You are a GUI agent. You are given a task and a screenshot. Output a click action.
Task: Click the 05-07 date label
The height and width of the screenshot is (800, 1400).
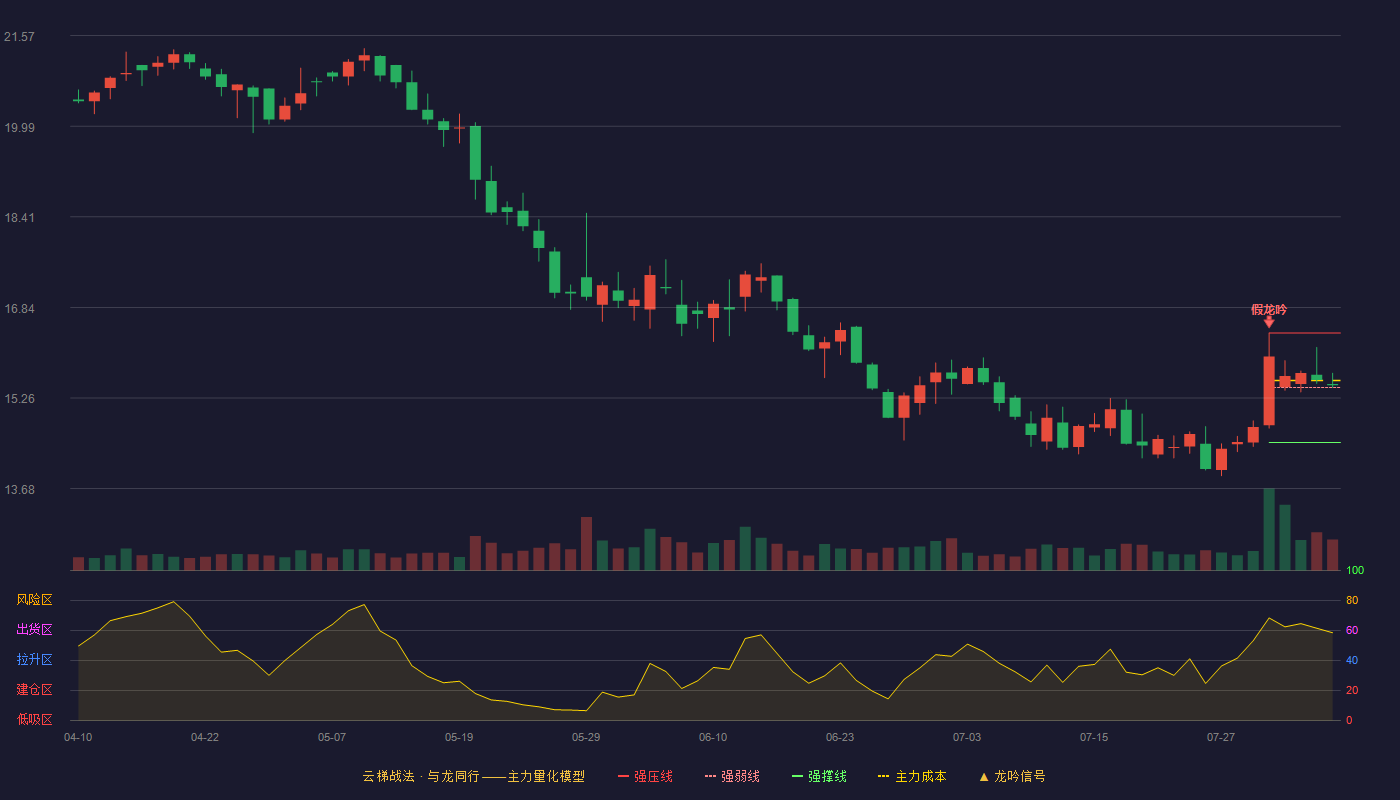[332, 737]
